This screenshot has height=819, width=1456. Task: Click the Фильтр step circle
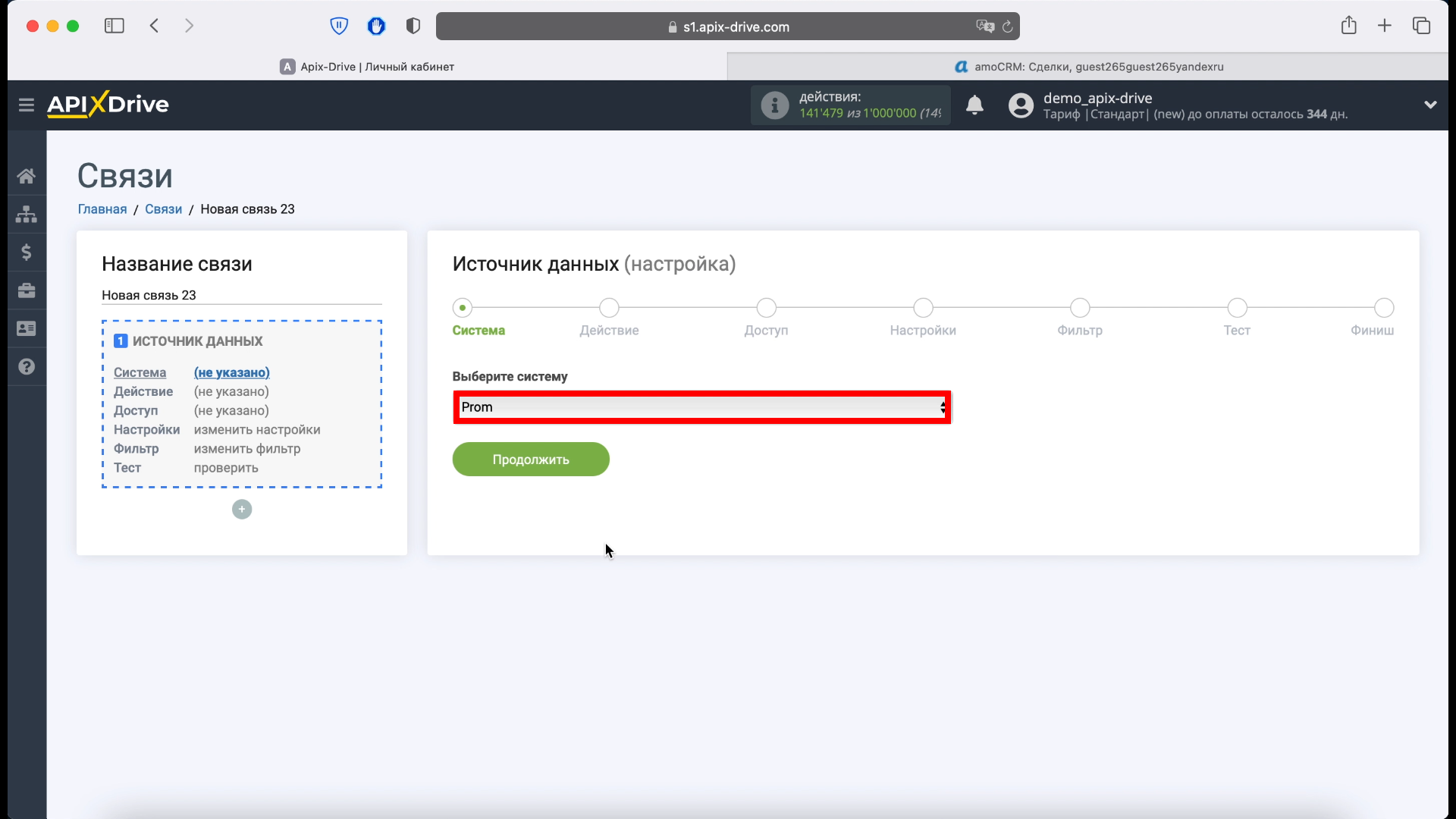click(1080, 308)
